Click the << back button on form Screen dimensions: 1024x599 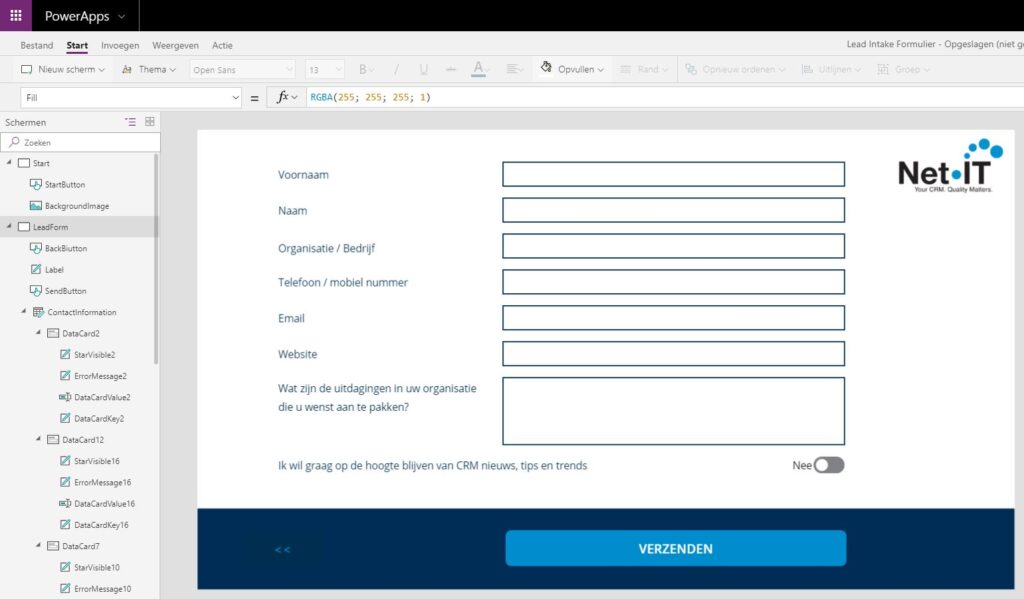[282, 549]
